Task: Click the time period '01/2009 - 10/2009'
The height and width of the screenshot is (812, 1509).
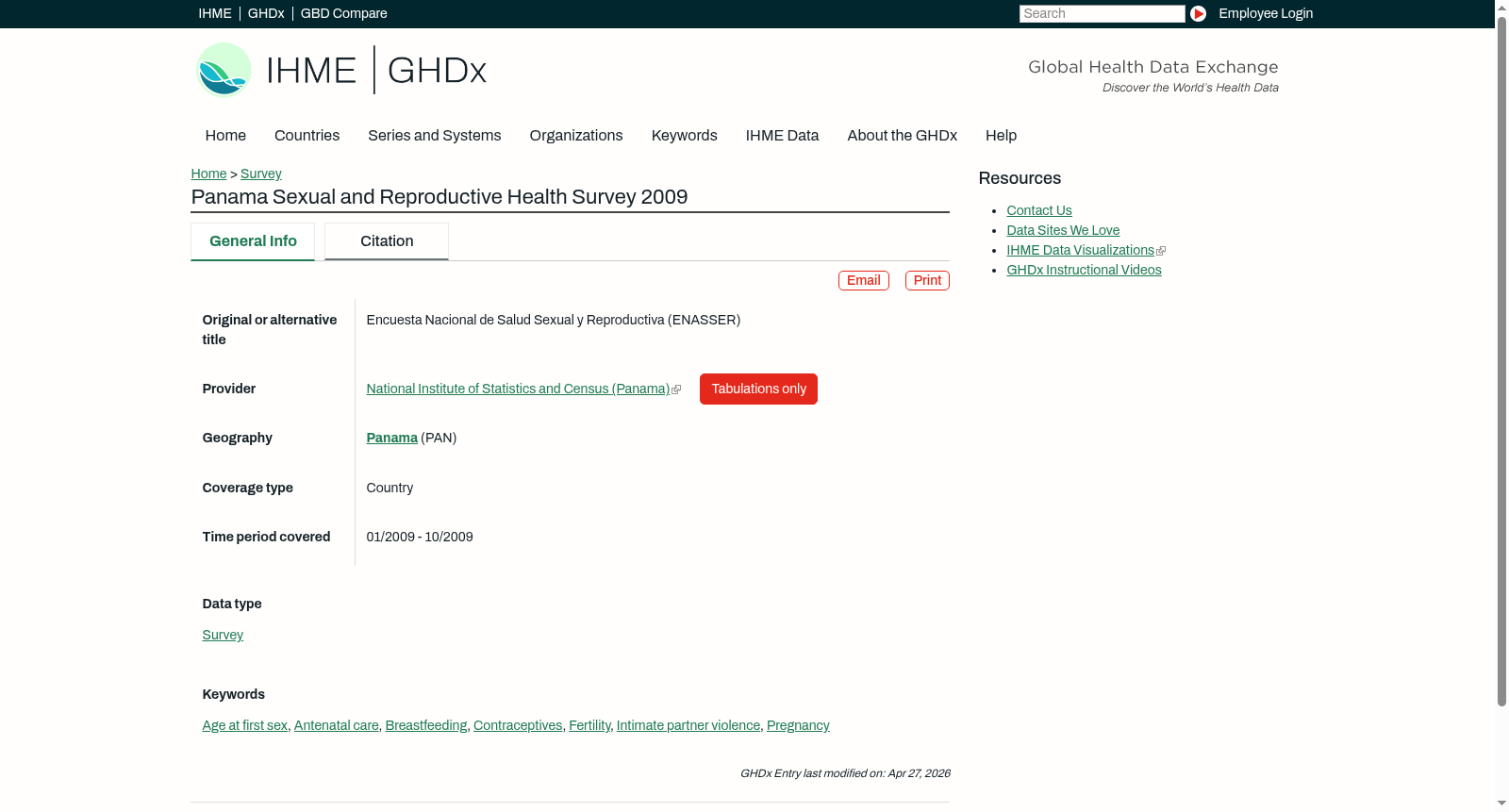Action: point(420,537)
